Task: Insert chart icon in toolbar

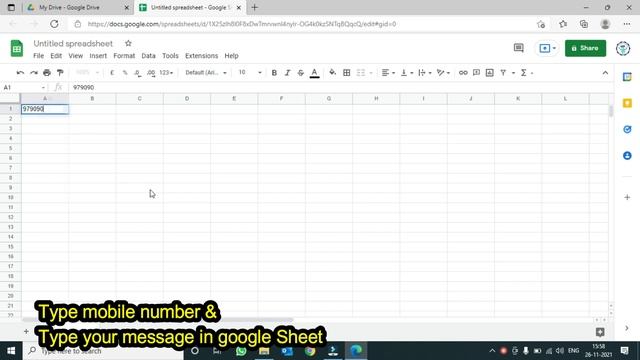Action: [x=490, y=73]
